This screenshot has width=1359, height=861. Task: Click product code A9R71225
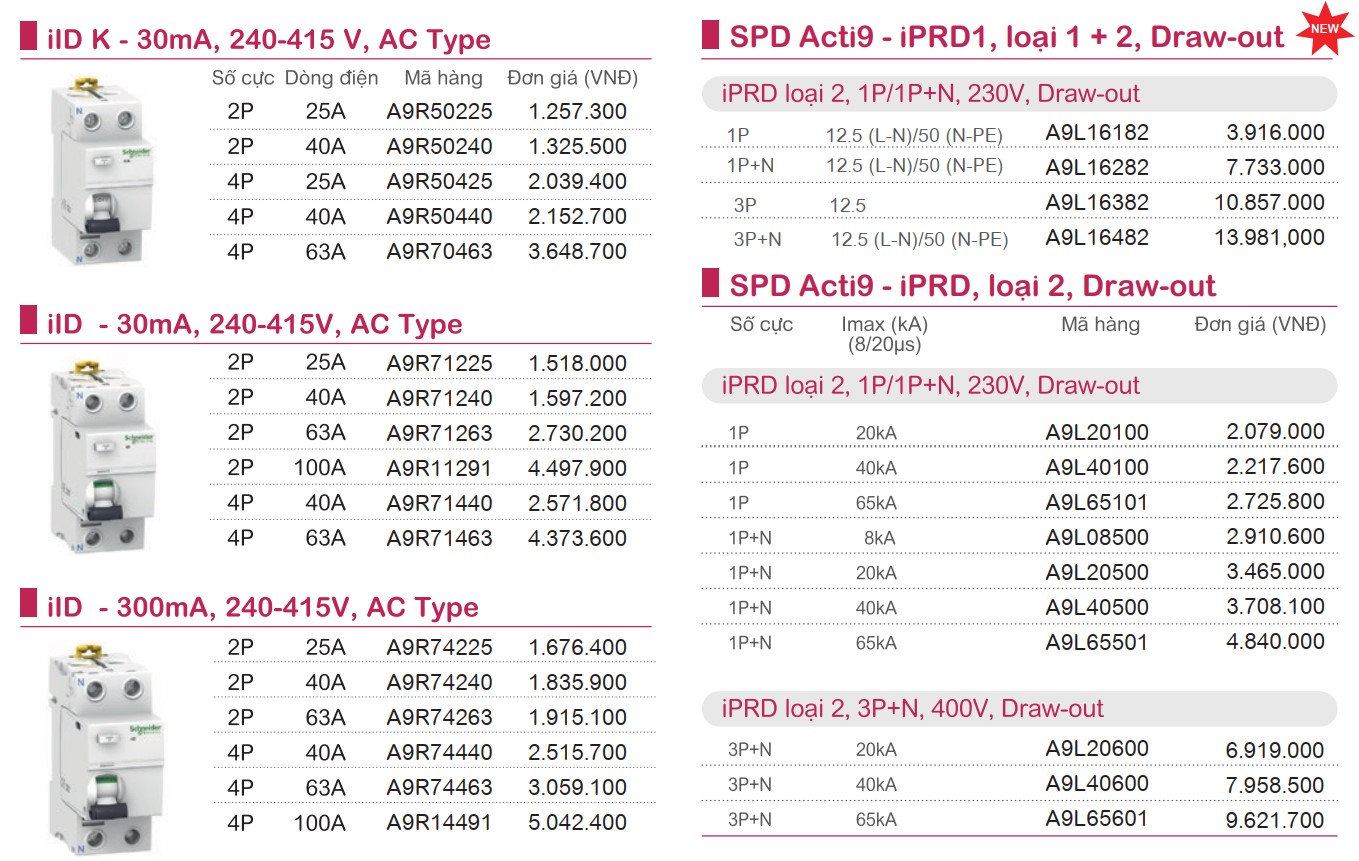point(440,364)
